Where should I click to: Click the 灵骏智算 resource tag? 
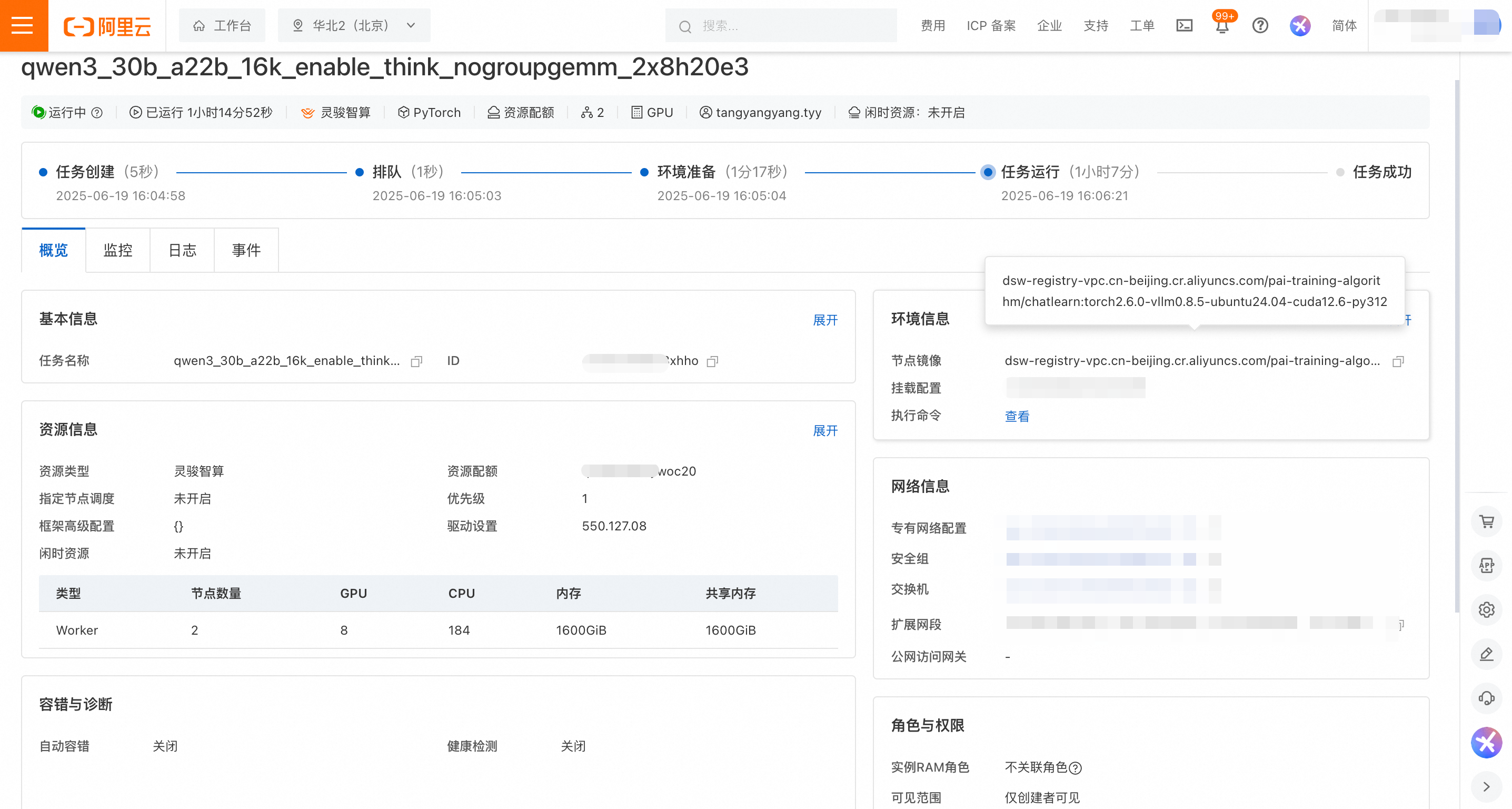336,112
